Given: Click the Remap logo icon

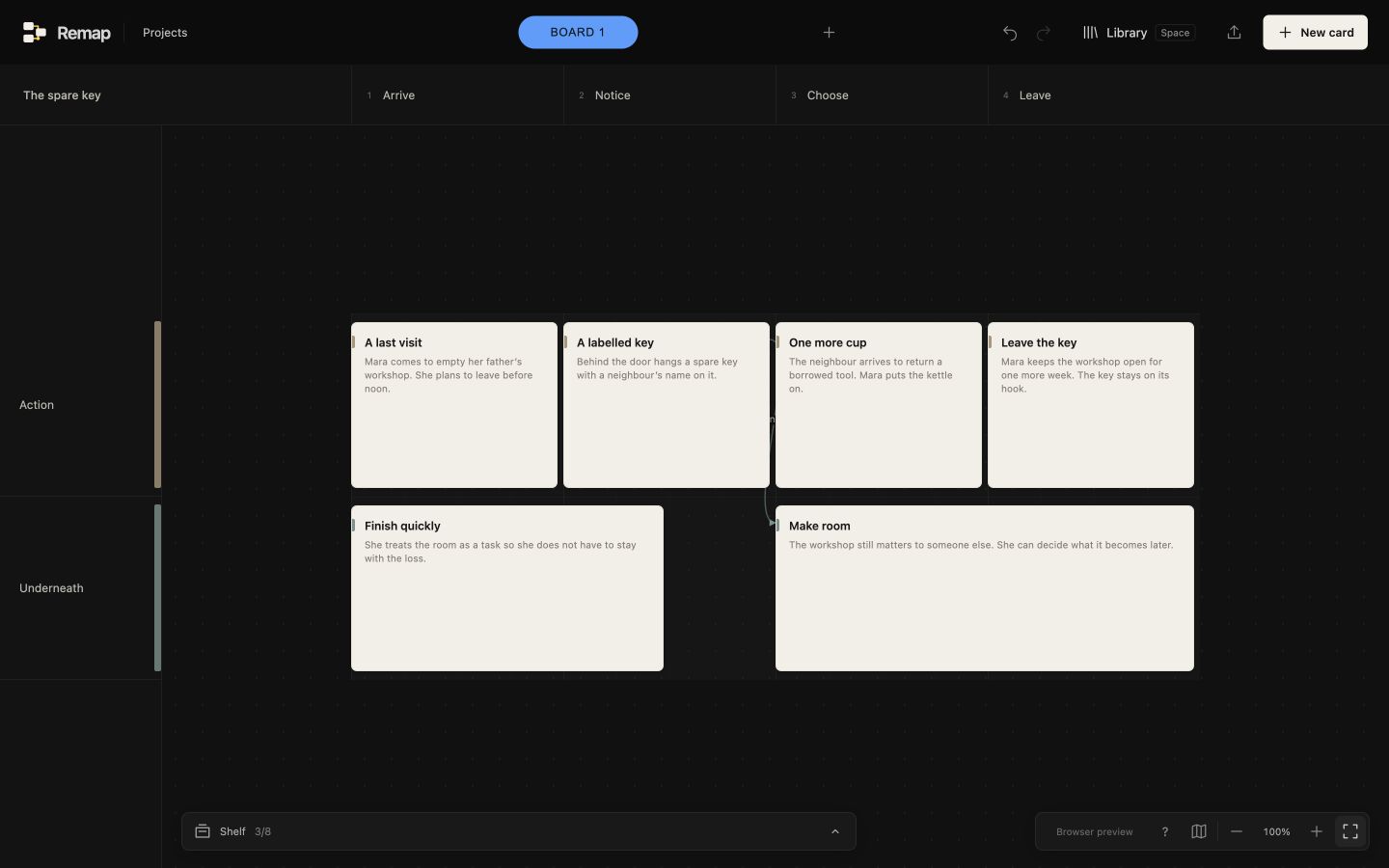Looking at the screenshot, I should coord(35,33).
